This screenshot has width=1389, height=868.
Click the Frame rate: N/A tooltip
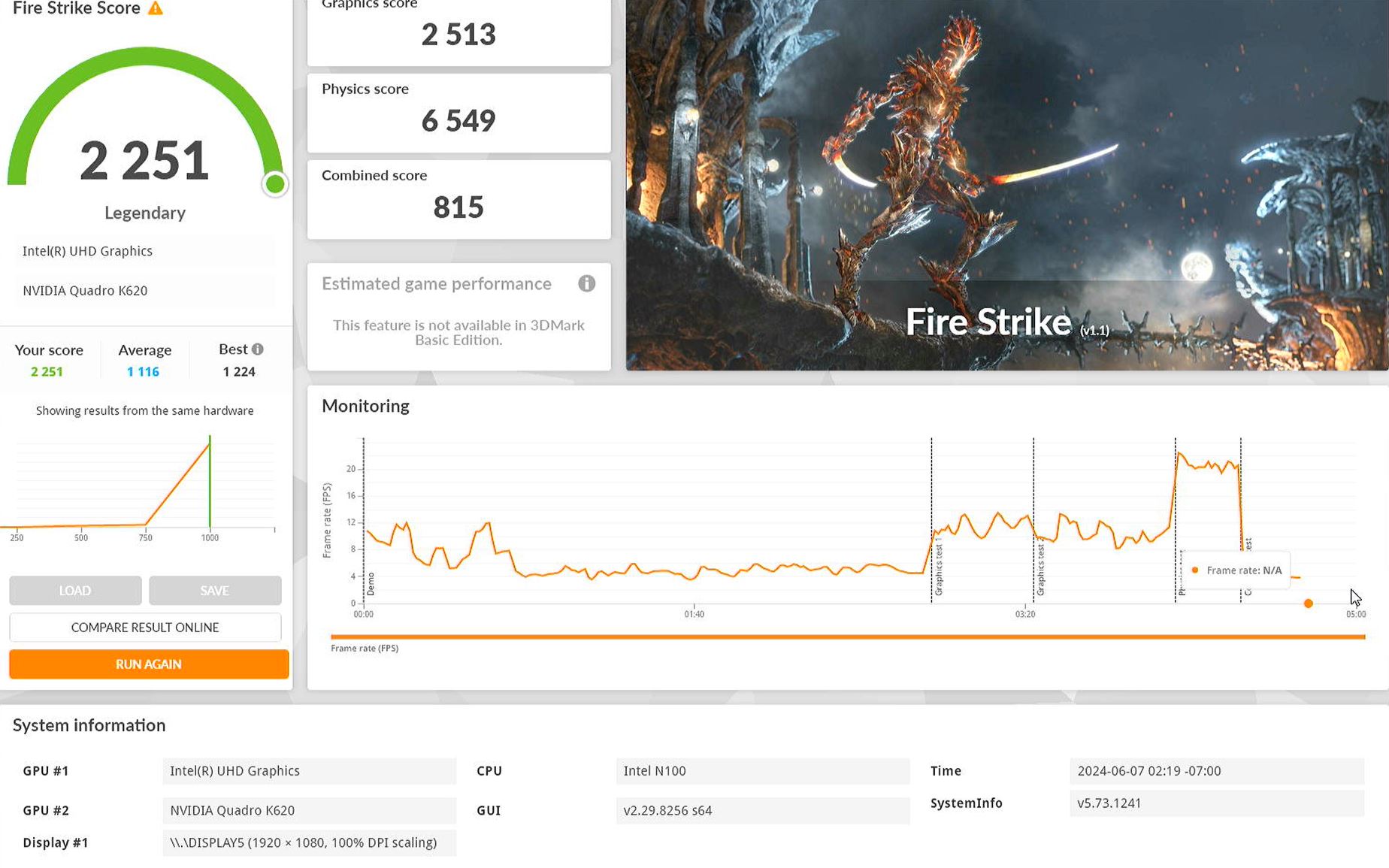[1236, 570]
